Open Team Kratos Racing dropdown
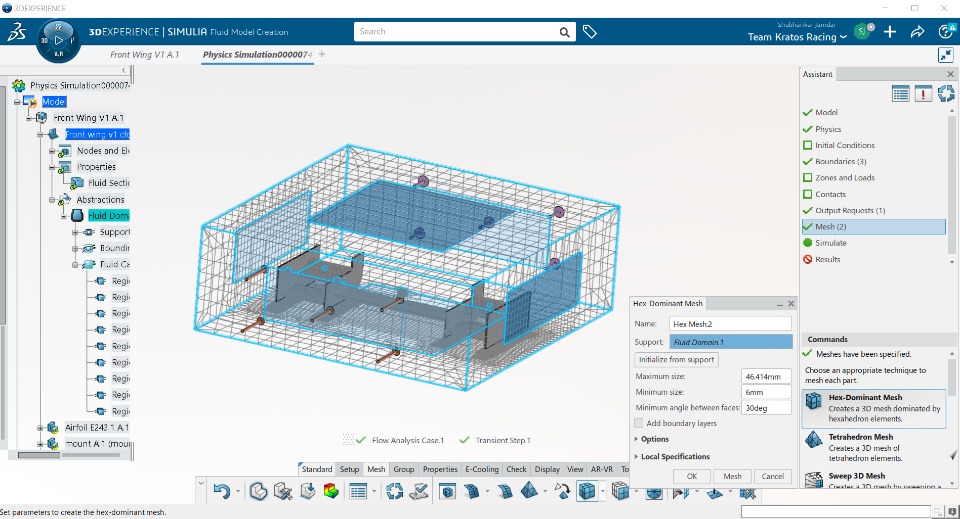This screenshot has height=519, width=960. pyautogui.click(x=797, y=37)
